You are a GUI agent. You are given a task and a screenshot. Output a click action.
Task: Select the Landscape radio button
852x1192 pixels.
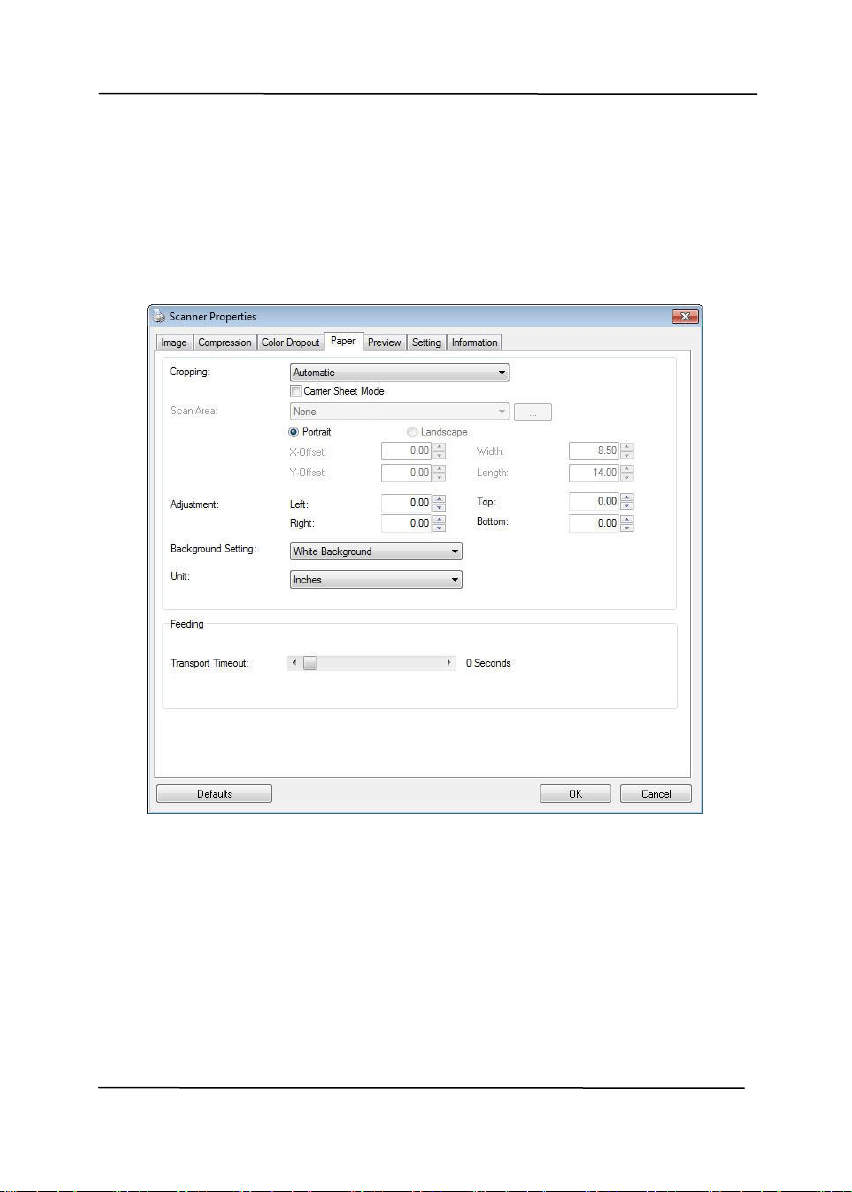coord(412,432)
